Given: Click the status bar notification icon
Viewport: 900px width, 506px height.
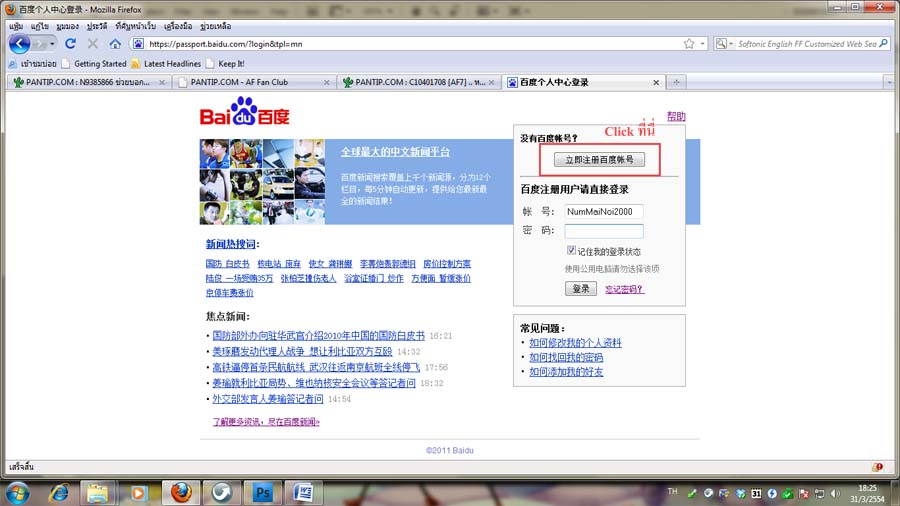Looking at the screenshot, I should coord(877,466).
